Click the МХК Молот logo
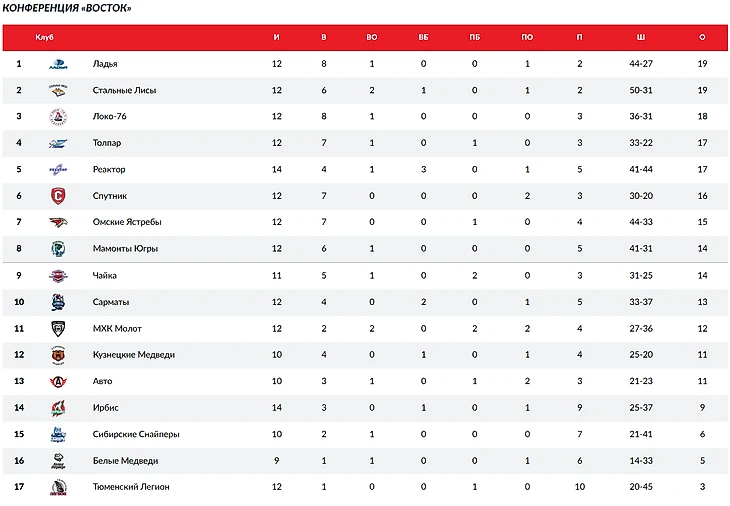The width and height of the screenshot is (730, 506). click(x=58, y=328)
